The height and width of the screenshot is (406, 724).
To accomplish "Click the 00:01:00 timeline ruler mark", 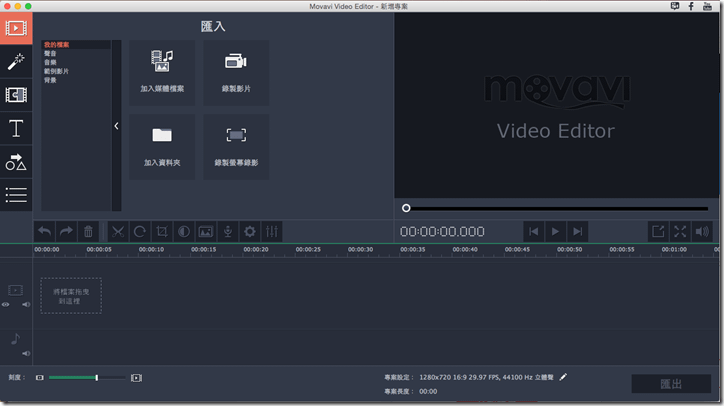I will point(674,249).
